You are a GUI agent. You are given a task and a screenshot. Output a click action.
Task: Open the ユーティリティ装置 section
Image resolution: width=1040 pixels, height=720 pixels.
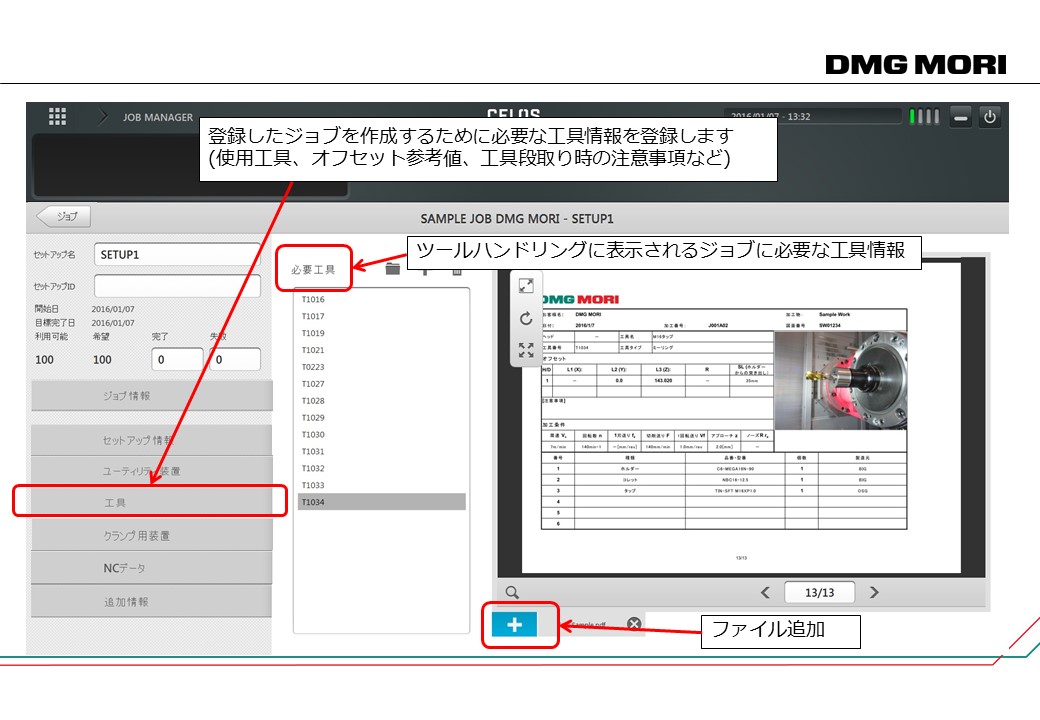point(152,471)
